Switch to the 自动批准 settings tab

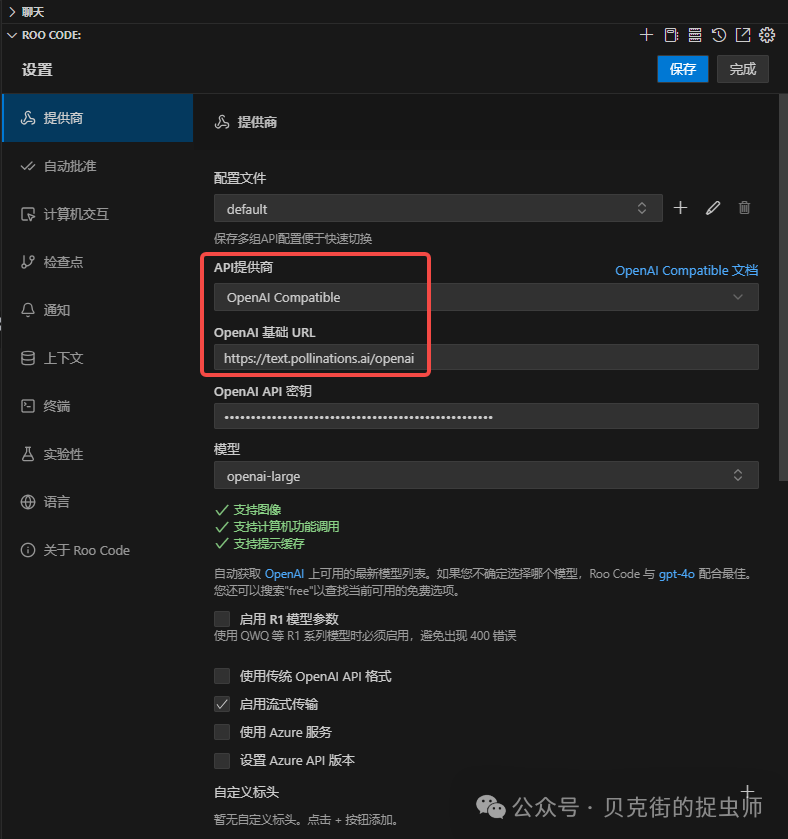[98, 166]
